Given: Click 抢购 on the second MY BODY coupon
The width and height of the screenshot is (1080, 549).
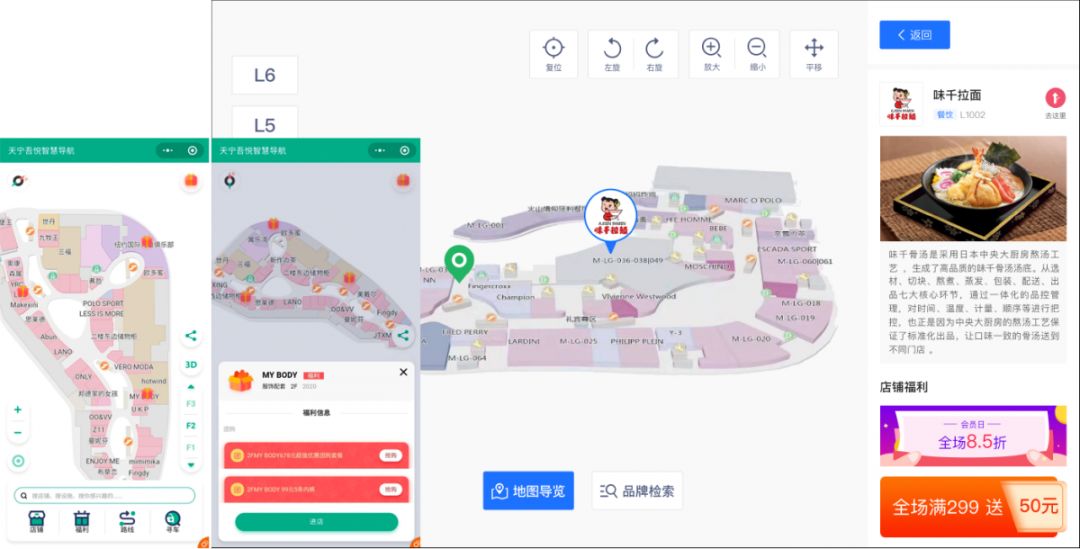Looking at the screenshot, I should [x=391, y=489].
